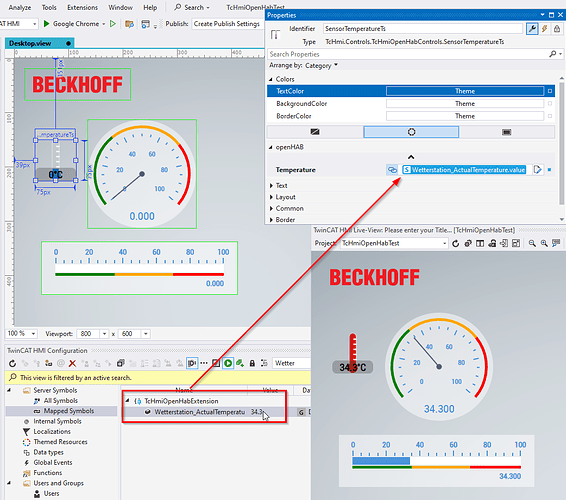Click the TextColor Theme color value
Screen dimensions: 566x500
[465, 91]
